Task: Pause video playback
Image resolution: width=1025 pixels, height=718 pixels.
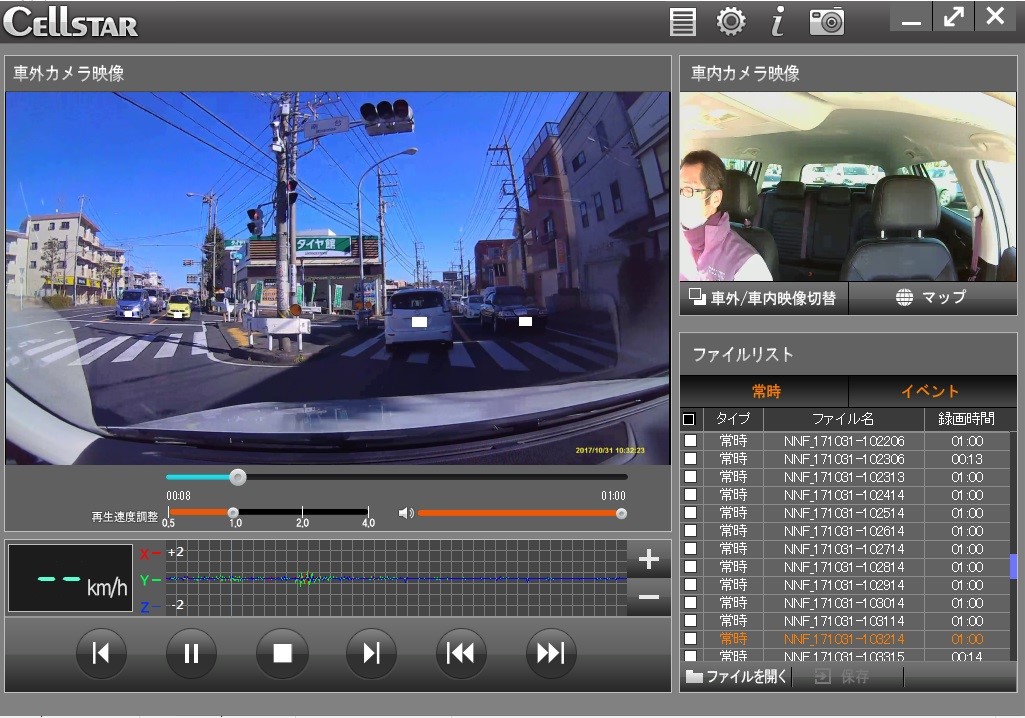Action: [191, 654]
